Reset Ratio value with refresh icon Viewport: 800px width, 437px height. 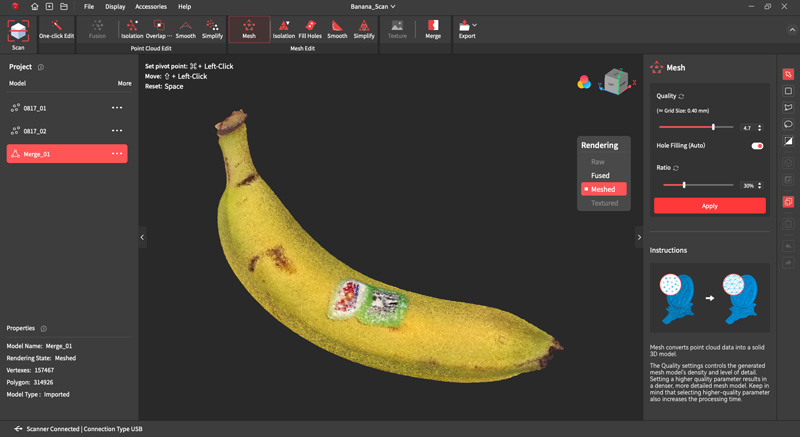pos(676,168)
